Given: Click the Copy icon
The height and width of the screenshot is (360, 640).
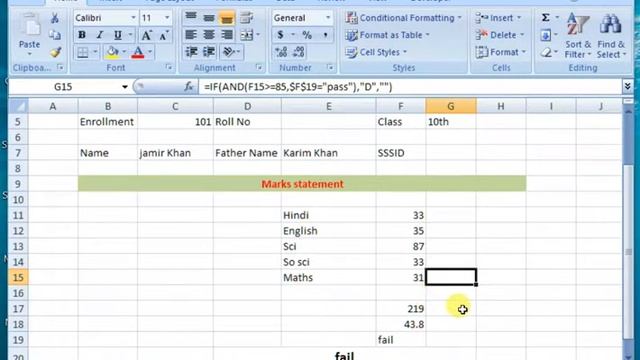Looking at the screenshot, I should 55,35.
